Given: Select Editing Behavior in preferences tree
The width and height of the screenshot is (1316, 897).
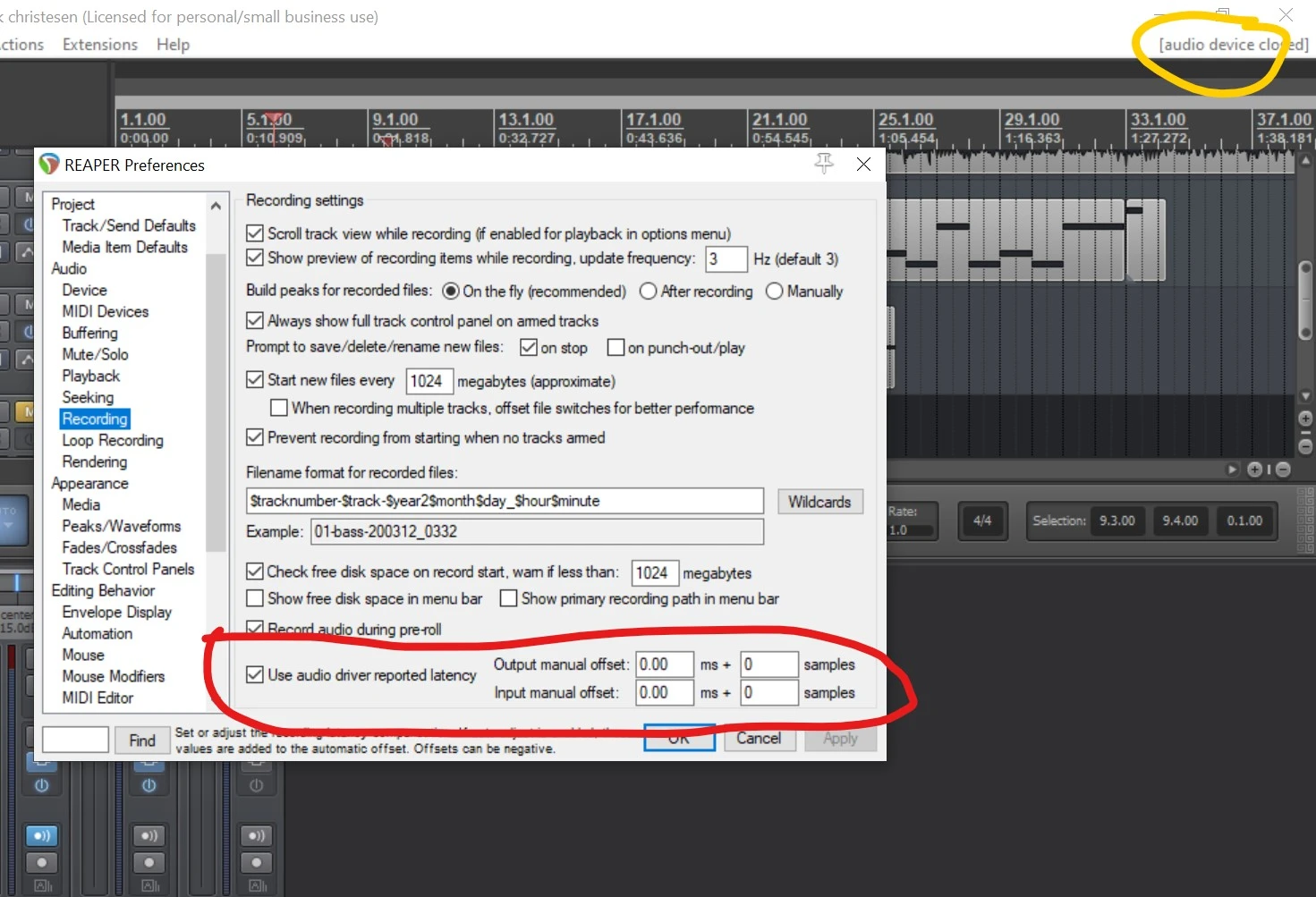Looking at the screenshot, I should coord(103,590).
